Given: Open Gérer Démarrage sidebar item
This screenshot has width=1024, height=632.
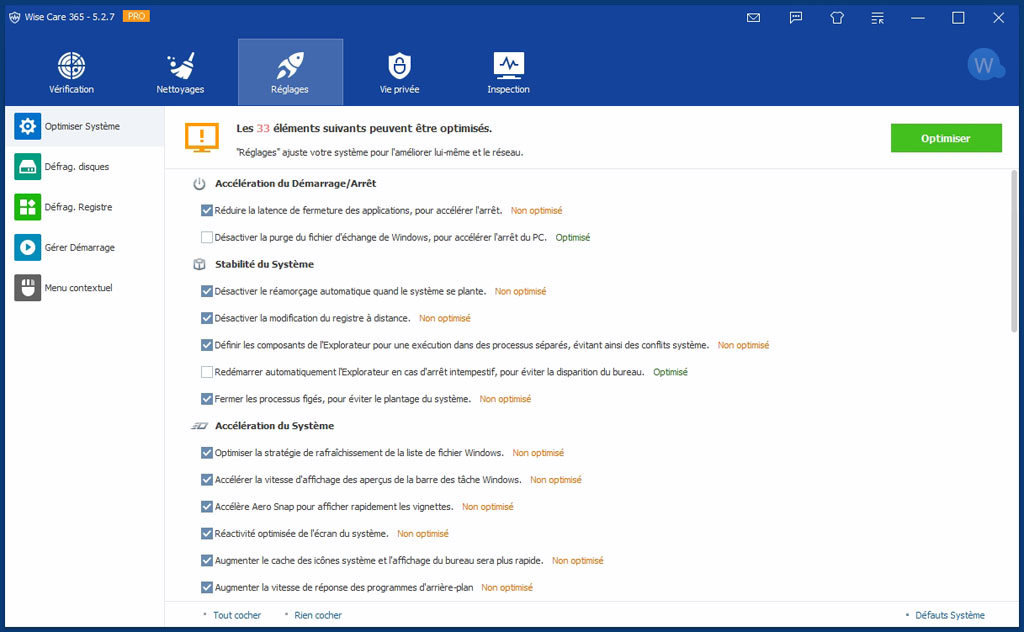Looking at the screenshot, I should tap(85, 247).
